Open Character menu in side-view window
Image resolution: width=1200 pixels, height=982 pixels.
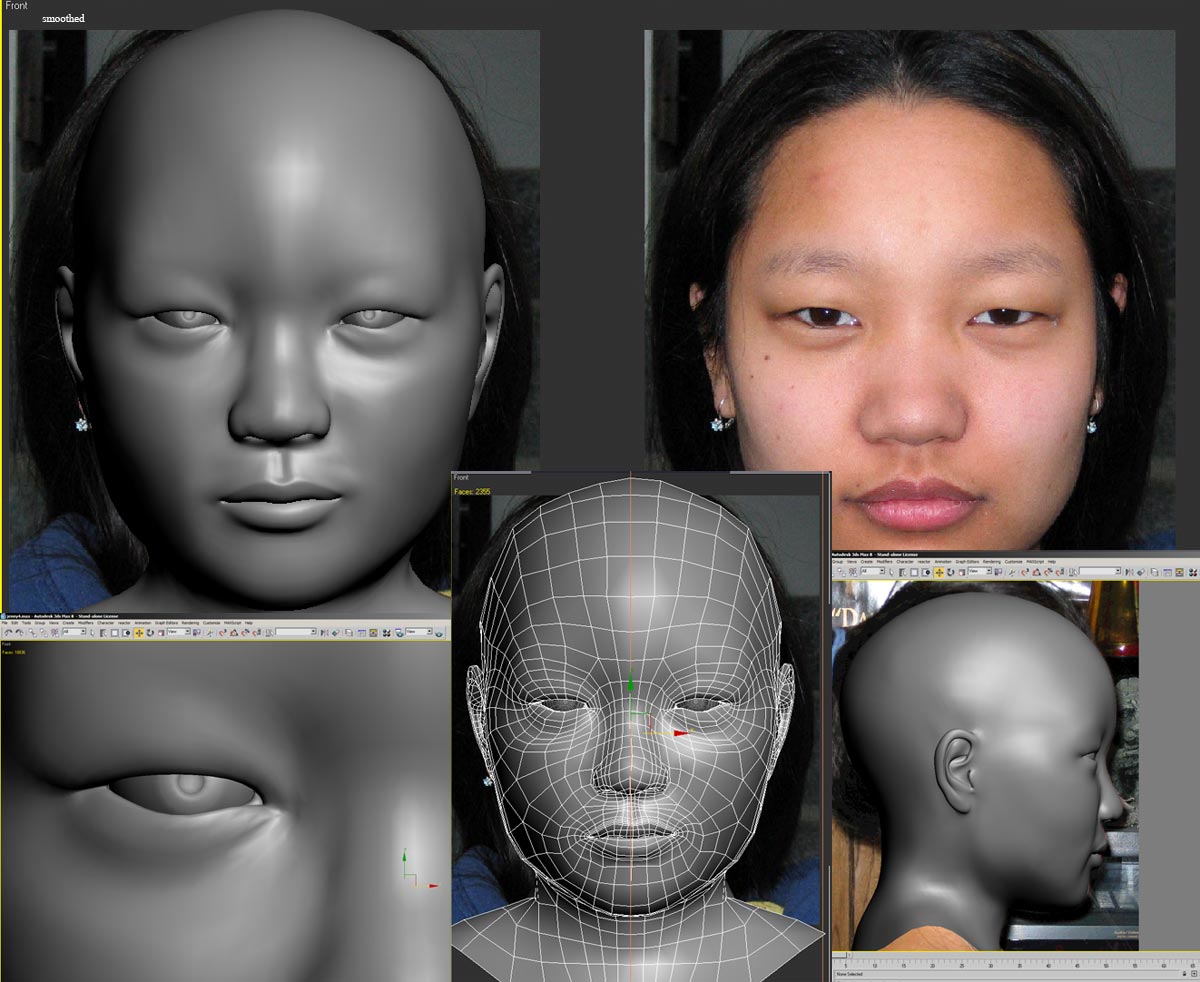point(905,562)
